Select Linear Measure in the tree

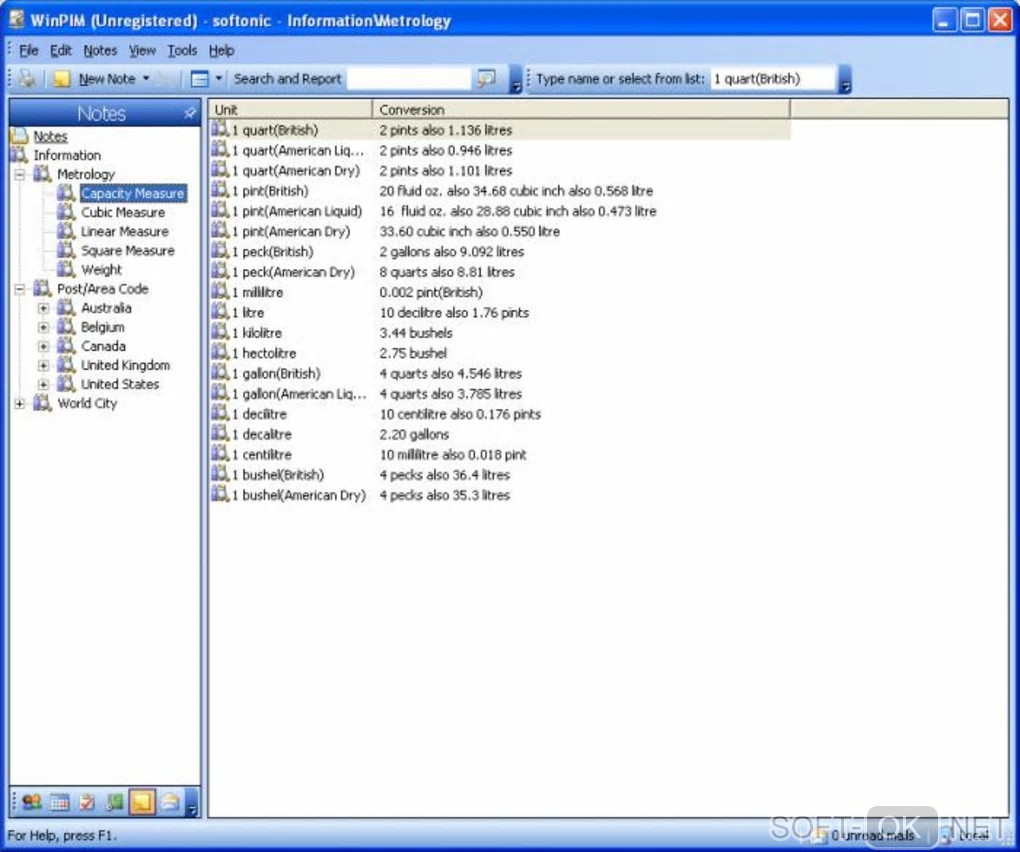tap(125, 232)
